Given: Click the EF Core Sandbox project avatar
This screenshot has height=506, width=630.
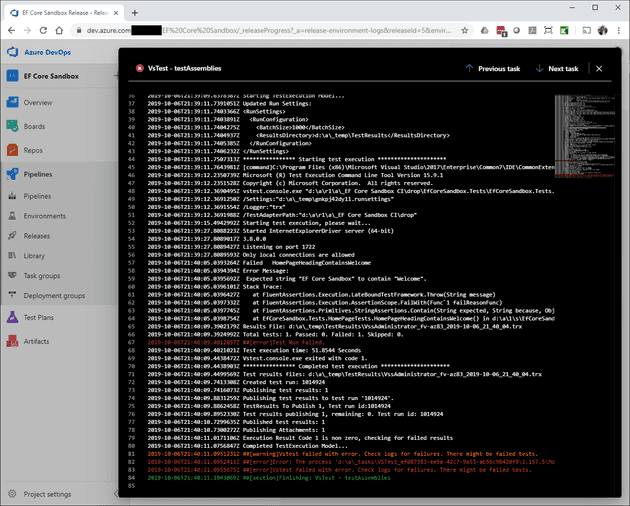Looking at the screenshot, I should pos(12,76).
